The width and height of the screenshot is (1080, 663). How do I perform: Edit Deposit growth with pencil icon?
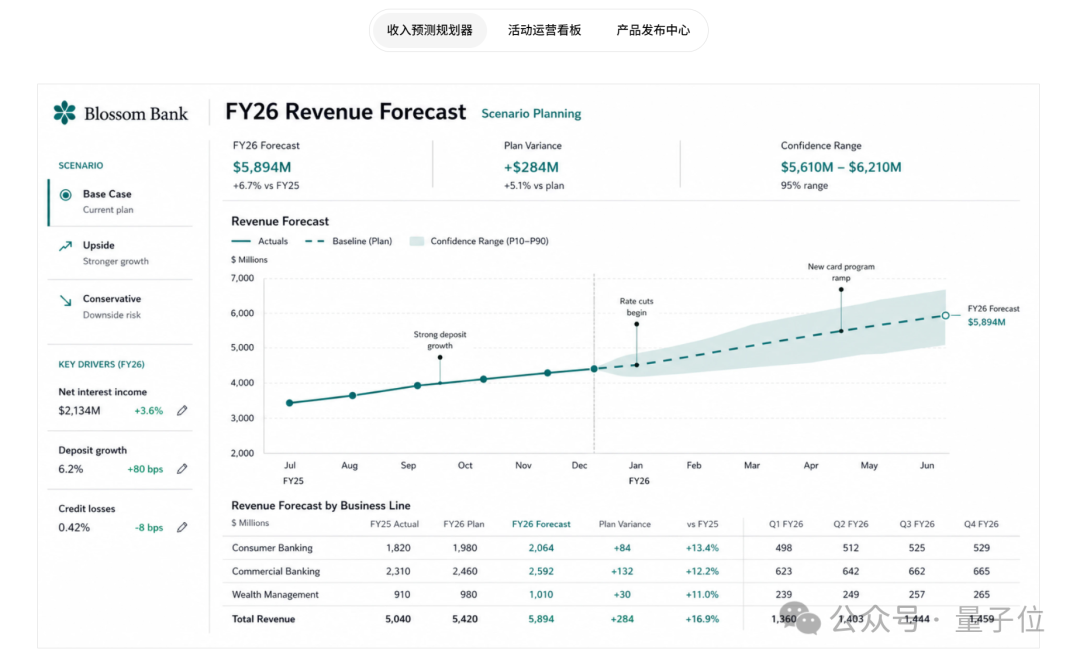point(182,469)
